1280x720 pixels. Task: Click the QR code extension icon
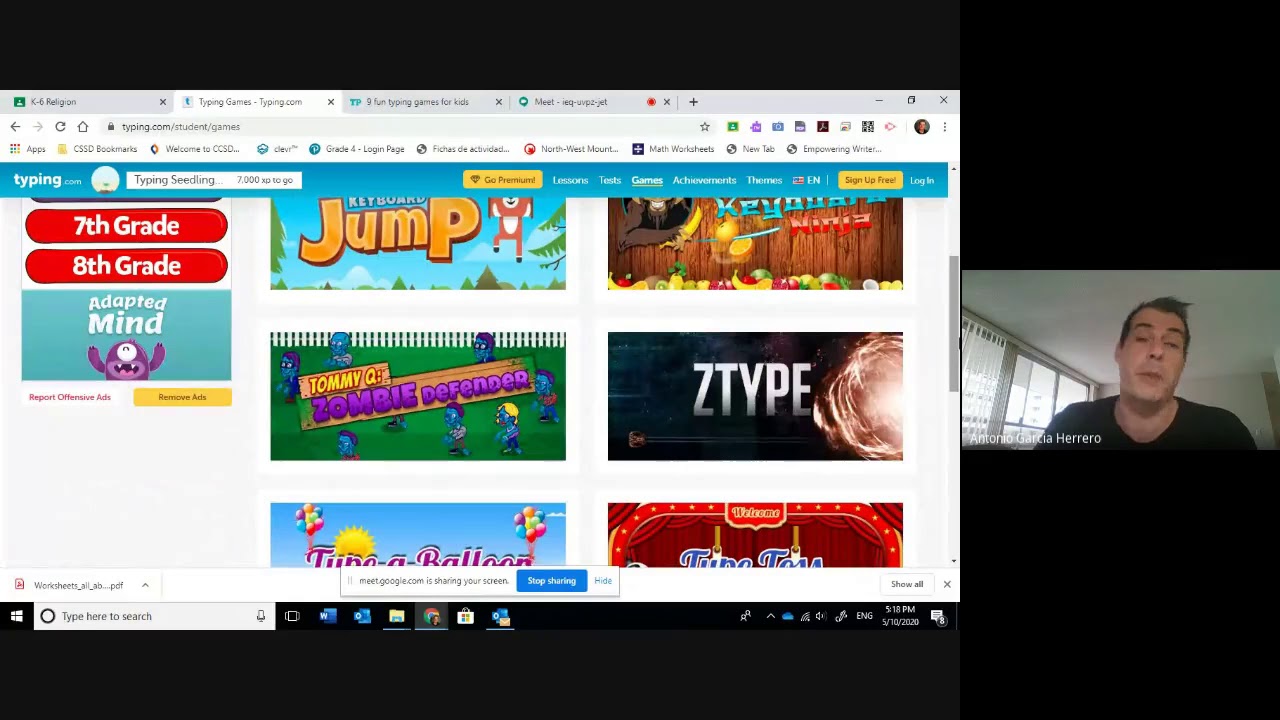point(868,127)
